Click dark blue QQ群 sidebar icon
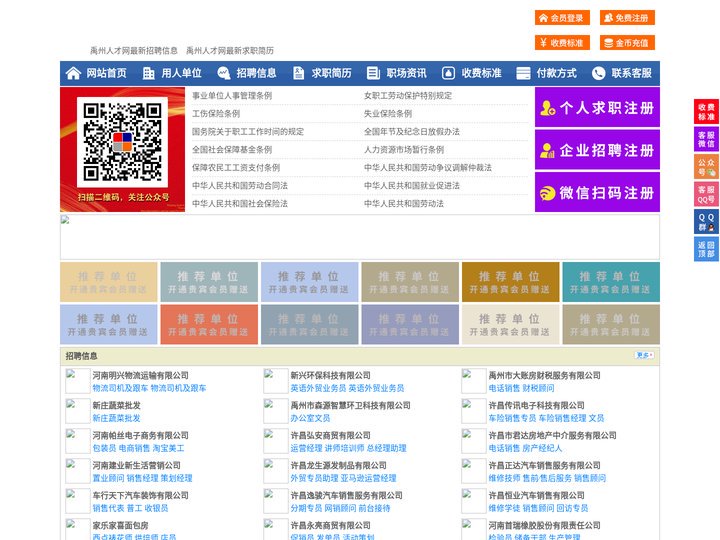This screenshot has width=720, height=540. [706, 222]
